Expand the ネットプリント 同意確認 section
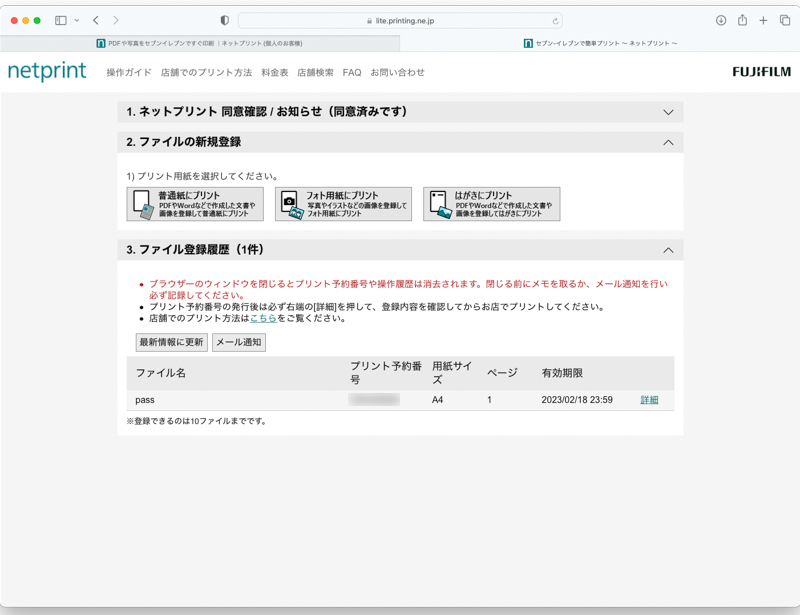Screen dimensions: 800x615 [669, 113]
